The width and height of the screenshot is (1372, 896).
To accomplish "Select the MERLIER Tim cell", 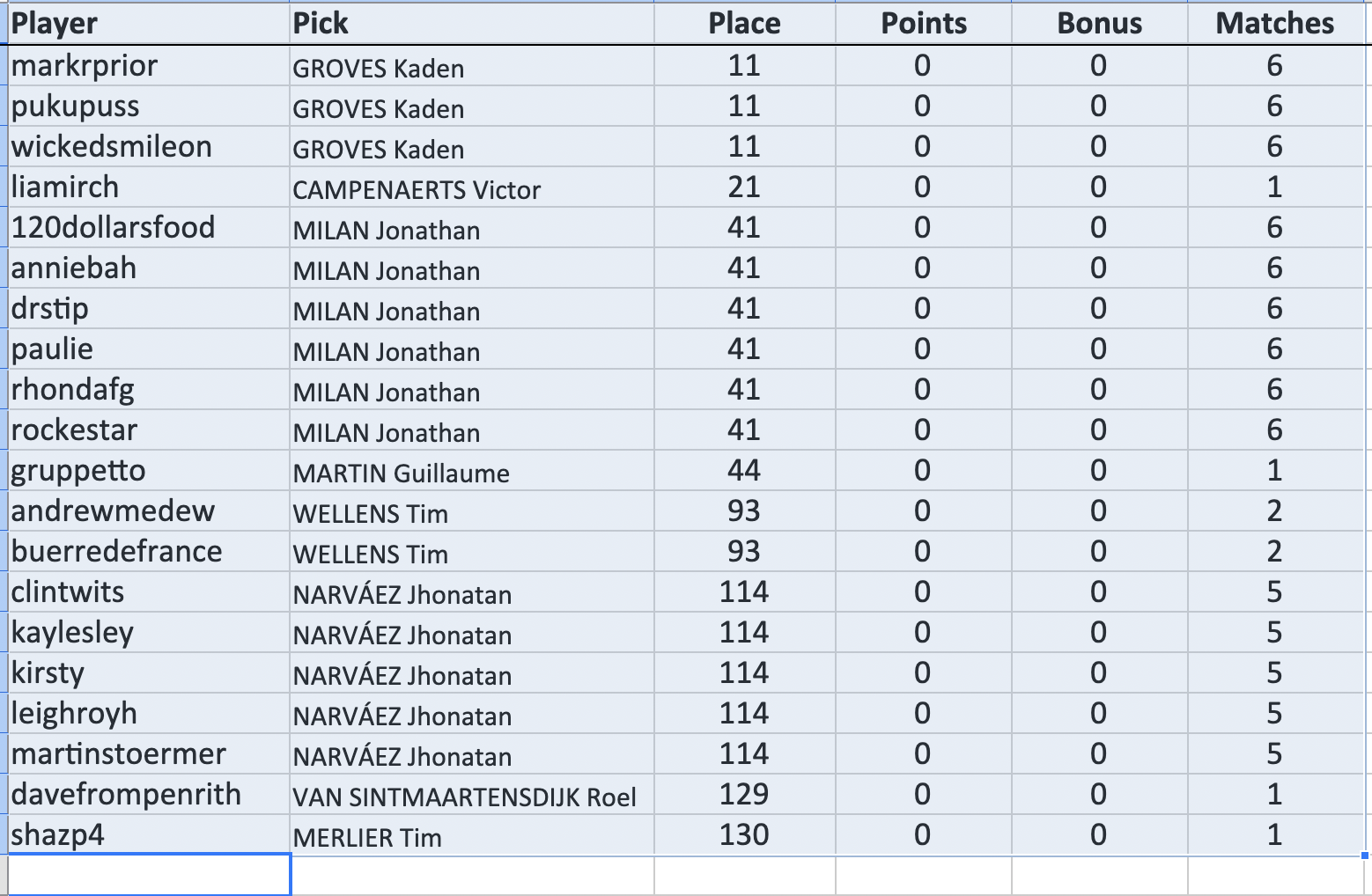I will 472,835.
